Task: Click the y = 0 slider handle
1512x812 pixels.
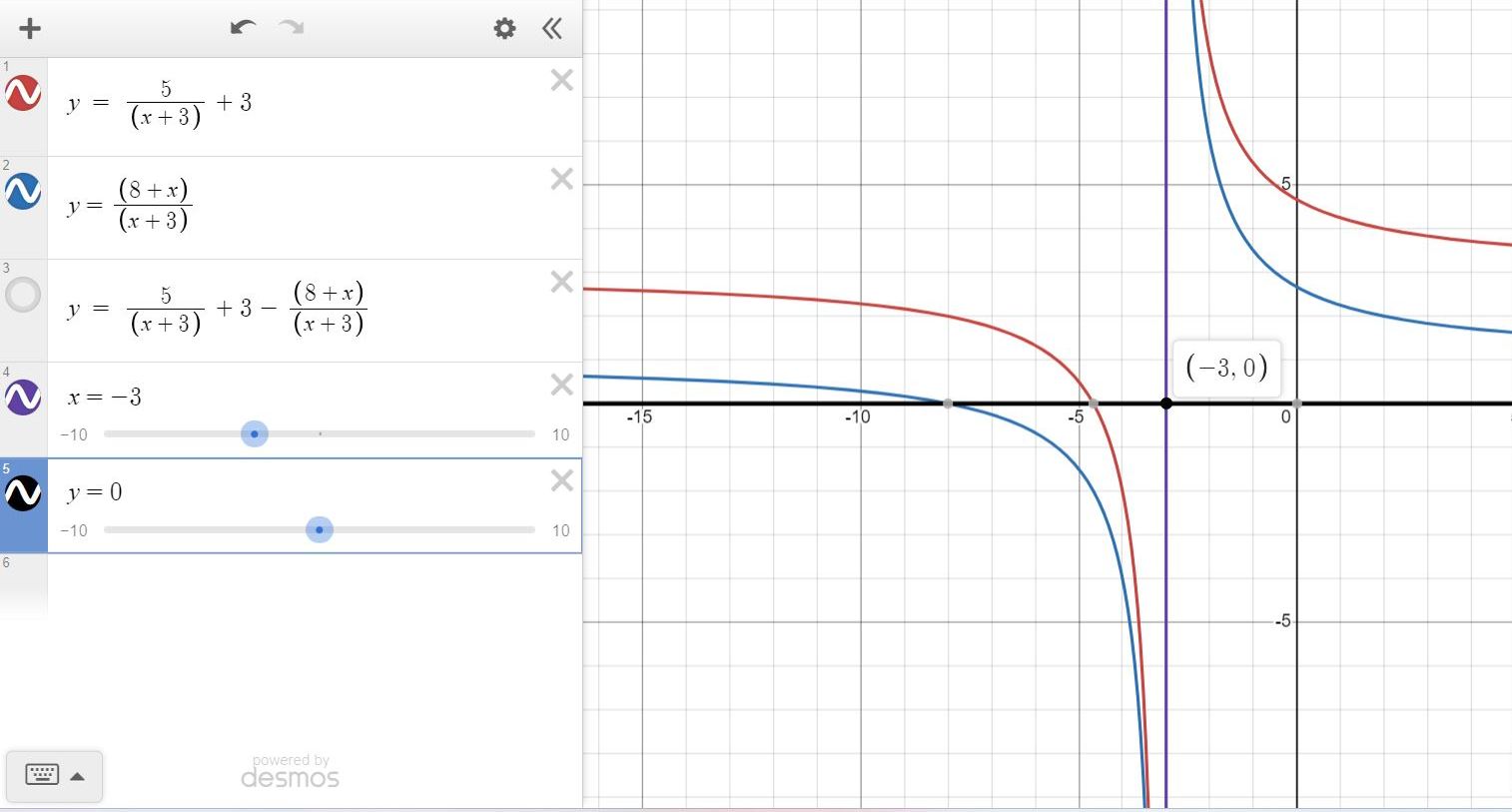Action: coord(319,529)
